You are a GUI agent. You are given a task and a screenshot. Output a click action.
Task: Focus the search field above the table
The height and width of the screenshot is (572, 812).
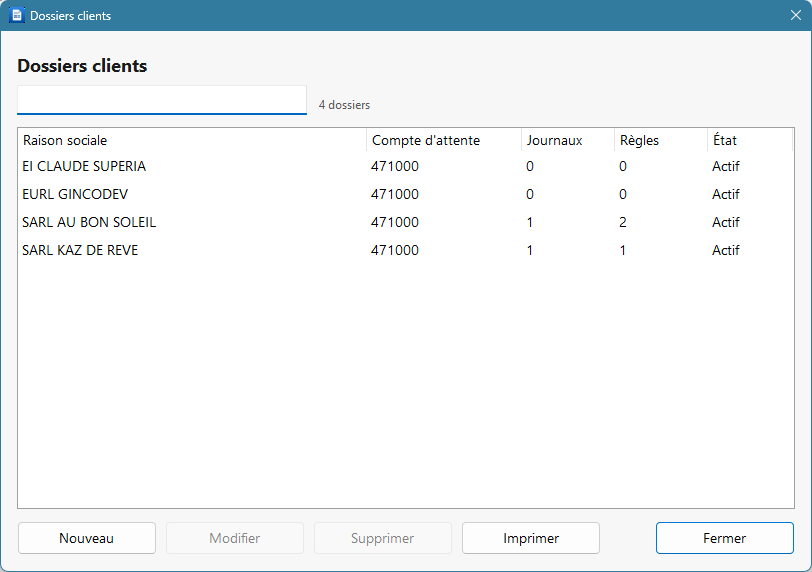point(162,100)
